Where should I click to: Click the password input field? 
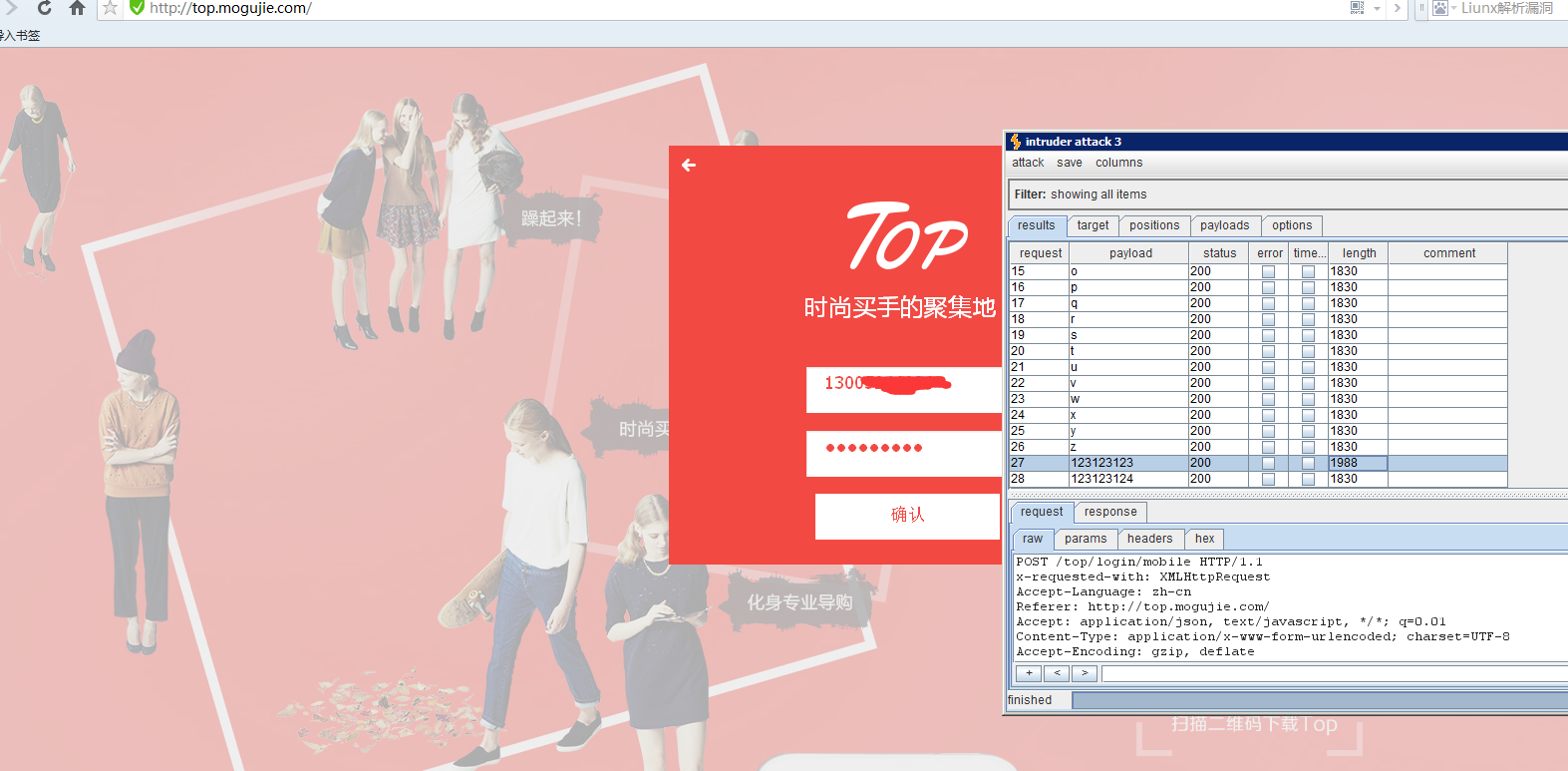coord(903,454)
